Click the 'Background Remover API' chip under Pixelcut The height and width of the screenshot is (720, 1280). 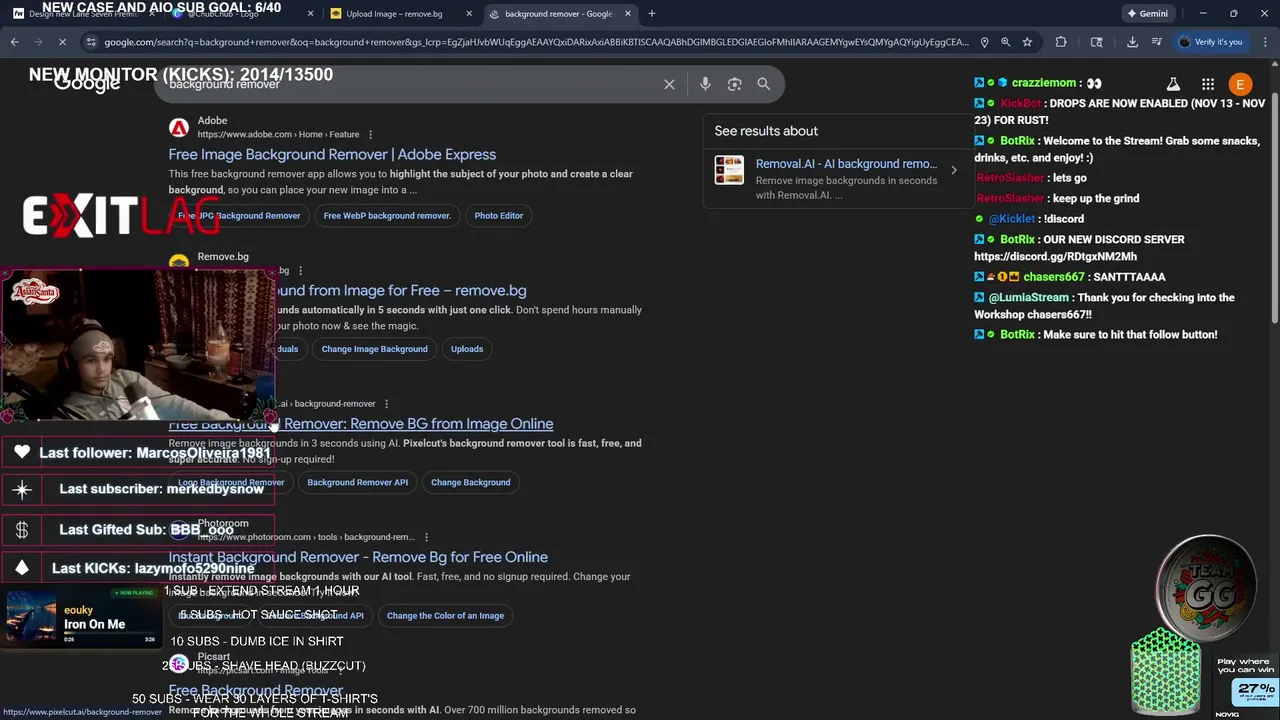[358, 482]
